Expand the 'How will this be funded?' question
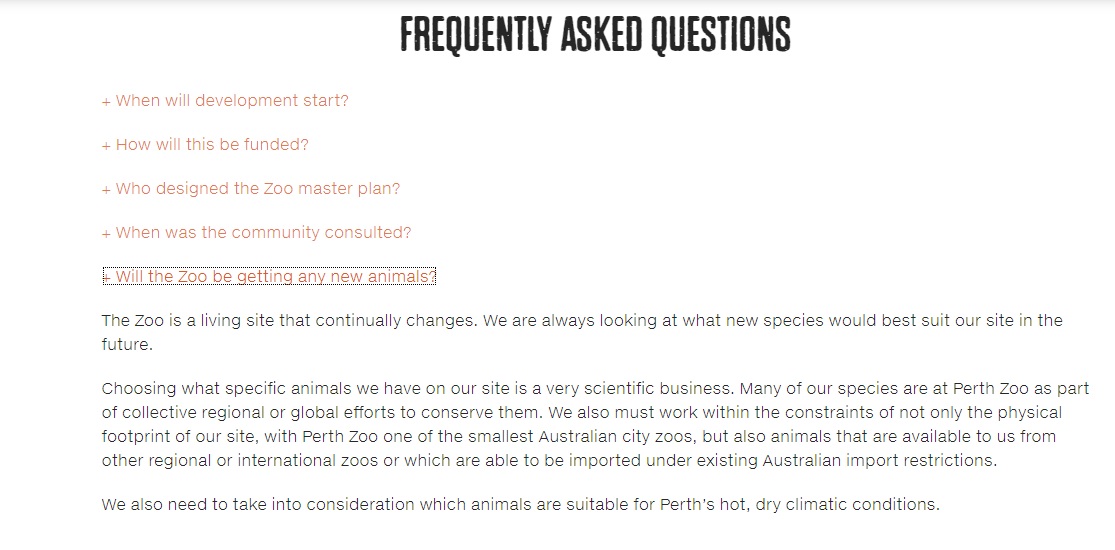Screen dimensions: 1115x550 click(212, 145)
